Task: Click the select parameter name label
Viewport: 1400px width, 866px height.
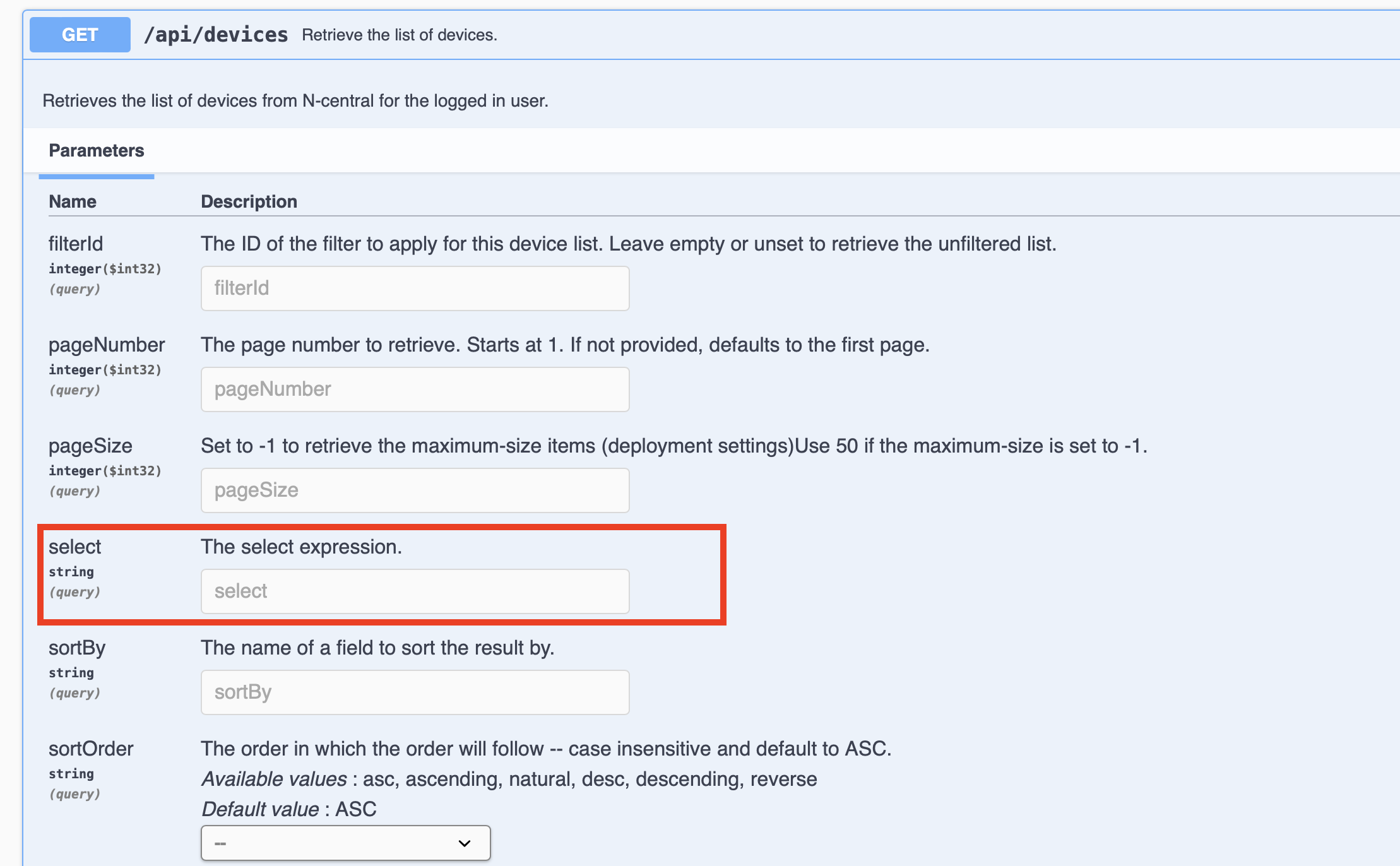Action: [x=74, y=547]
